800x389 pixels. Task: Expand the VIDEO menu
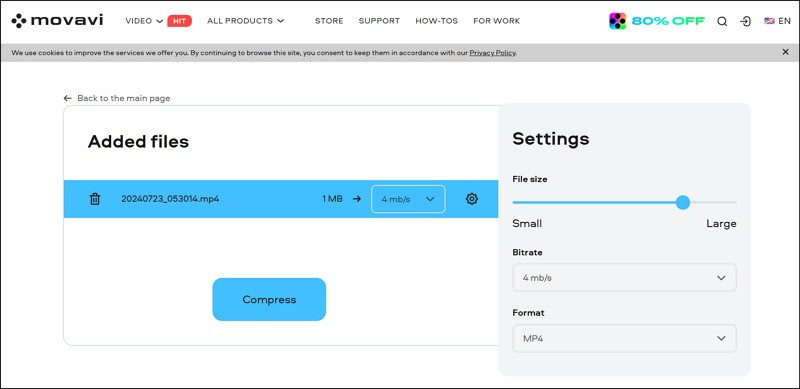coord(144,21)
